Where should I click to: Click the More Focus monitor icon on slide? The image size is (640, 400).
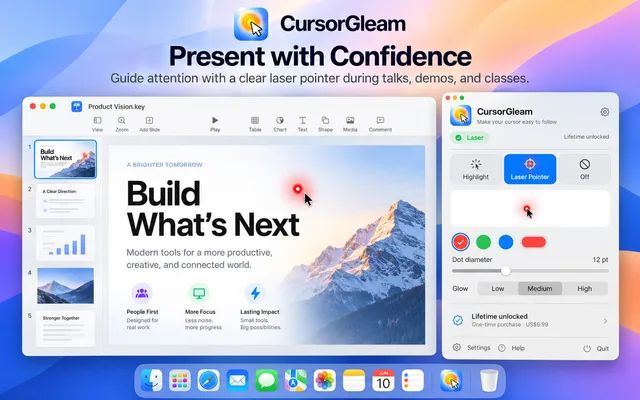[199, 293]
